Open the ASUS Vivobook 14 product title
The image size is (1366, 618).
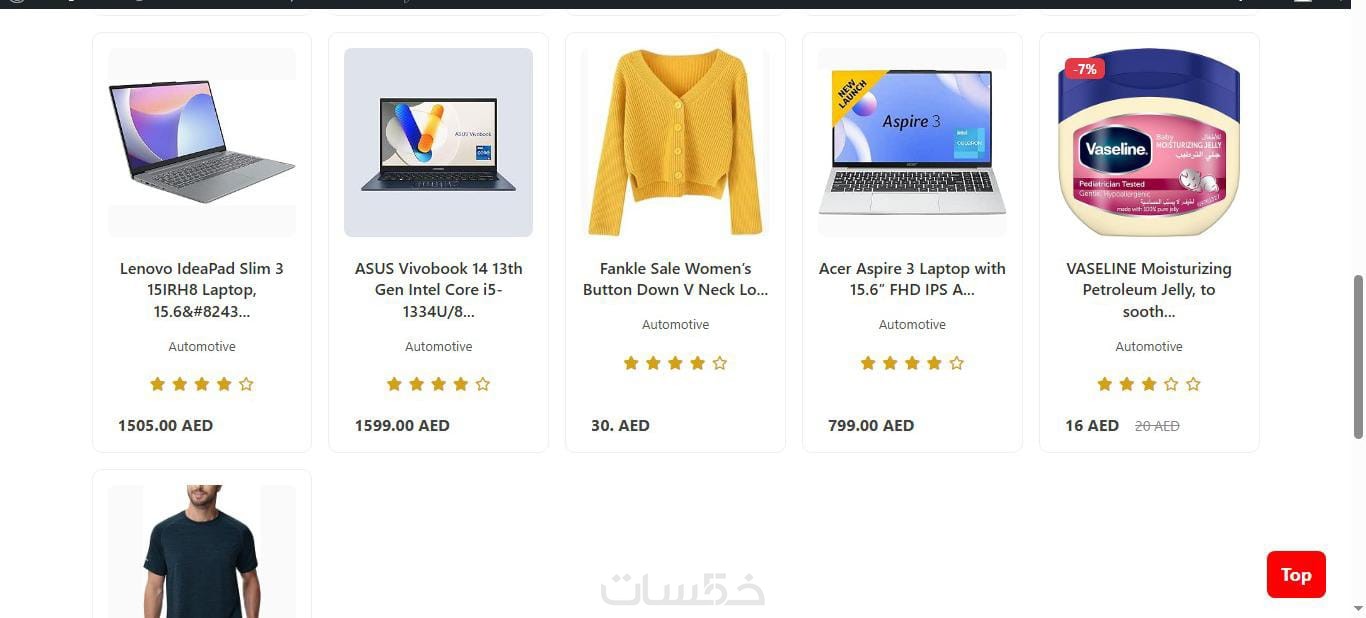tap(439, 290)
